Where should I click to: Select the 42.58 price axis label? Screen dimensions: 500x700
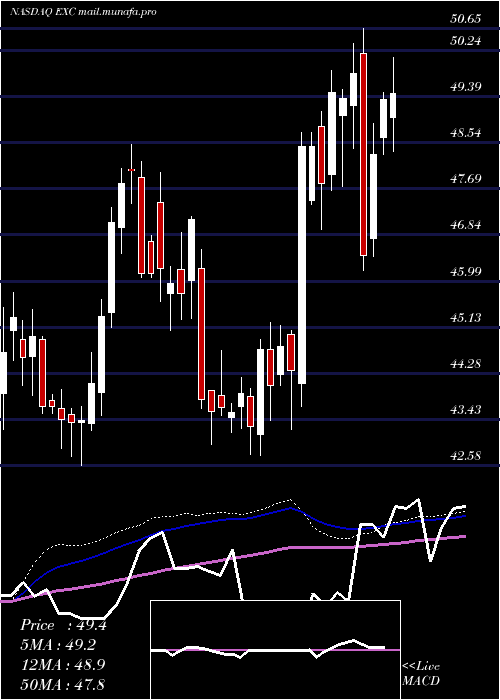coord(466,456)
